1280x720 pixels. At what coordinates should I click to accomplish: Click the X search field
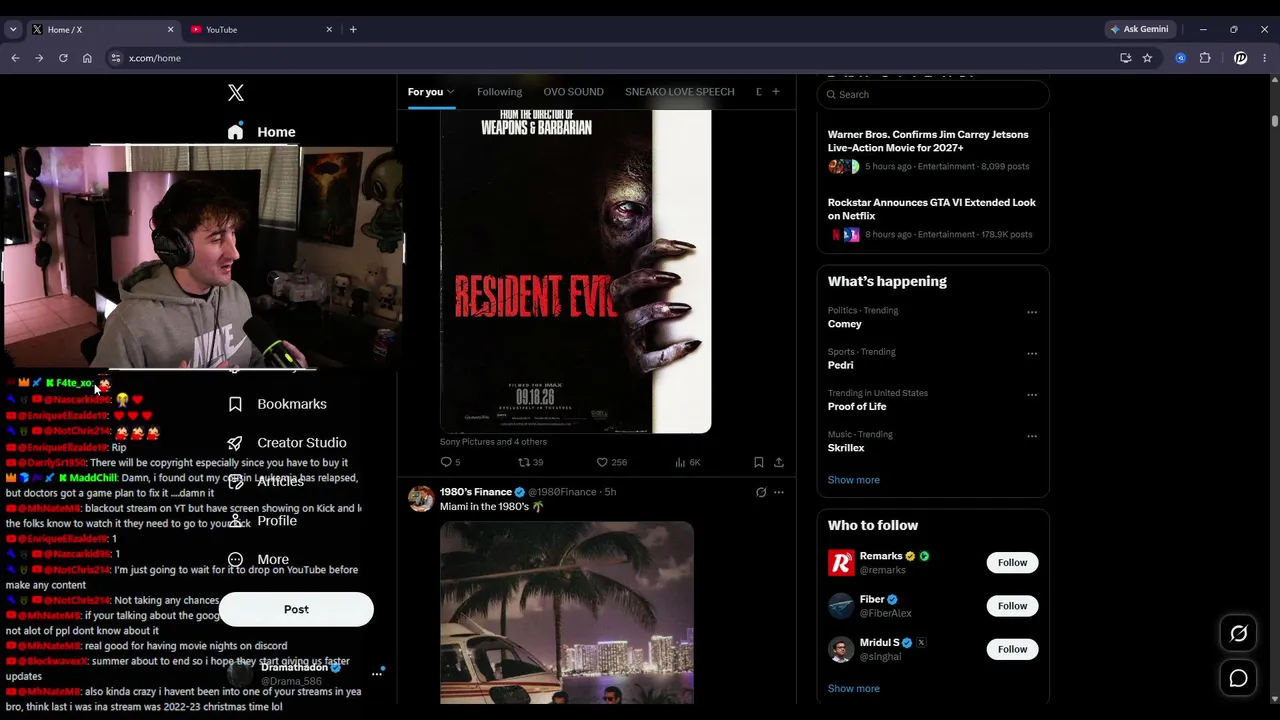pos(933,94)
